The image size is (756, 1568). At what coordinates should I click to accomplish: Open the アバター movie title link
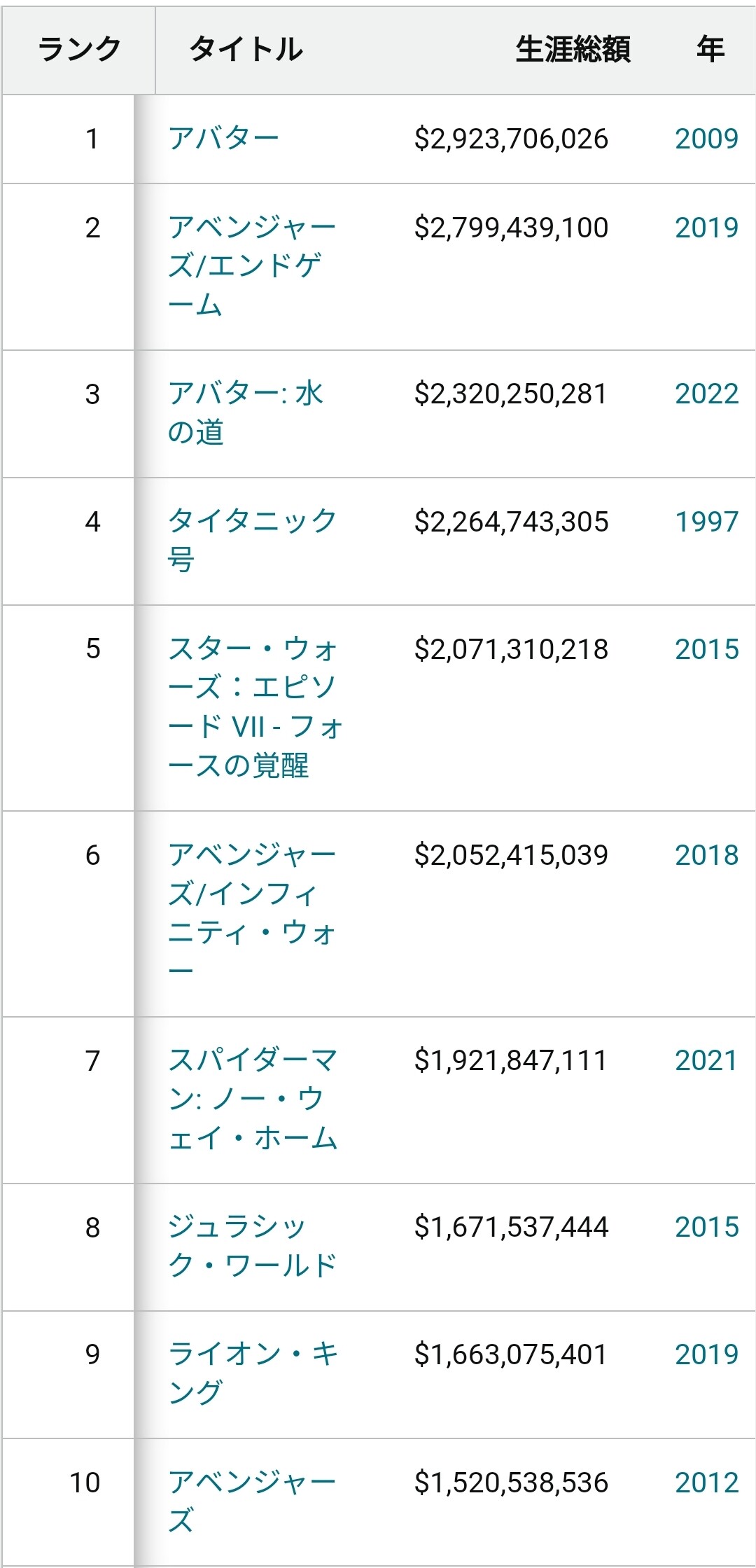click(x=223, y=139)
